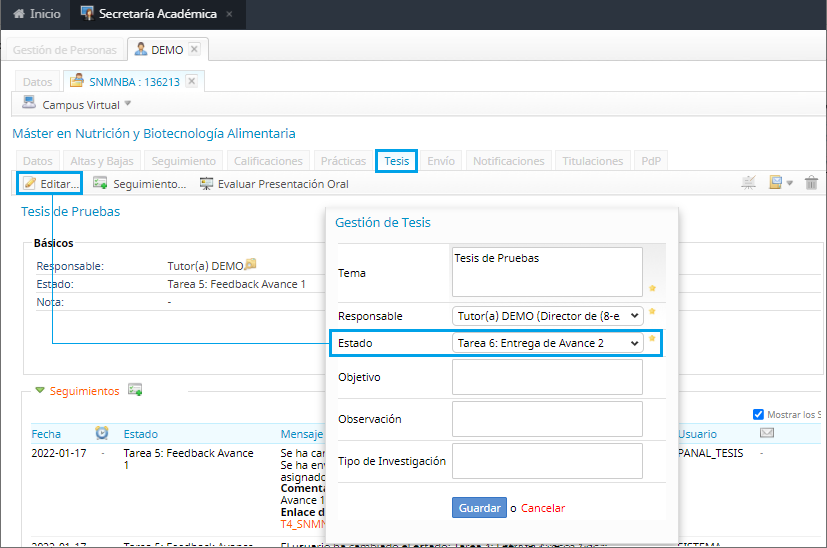Click the Observación input field
Viewport: 827px width, 548px height.
547,419
